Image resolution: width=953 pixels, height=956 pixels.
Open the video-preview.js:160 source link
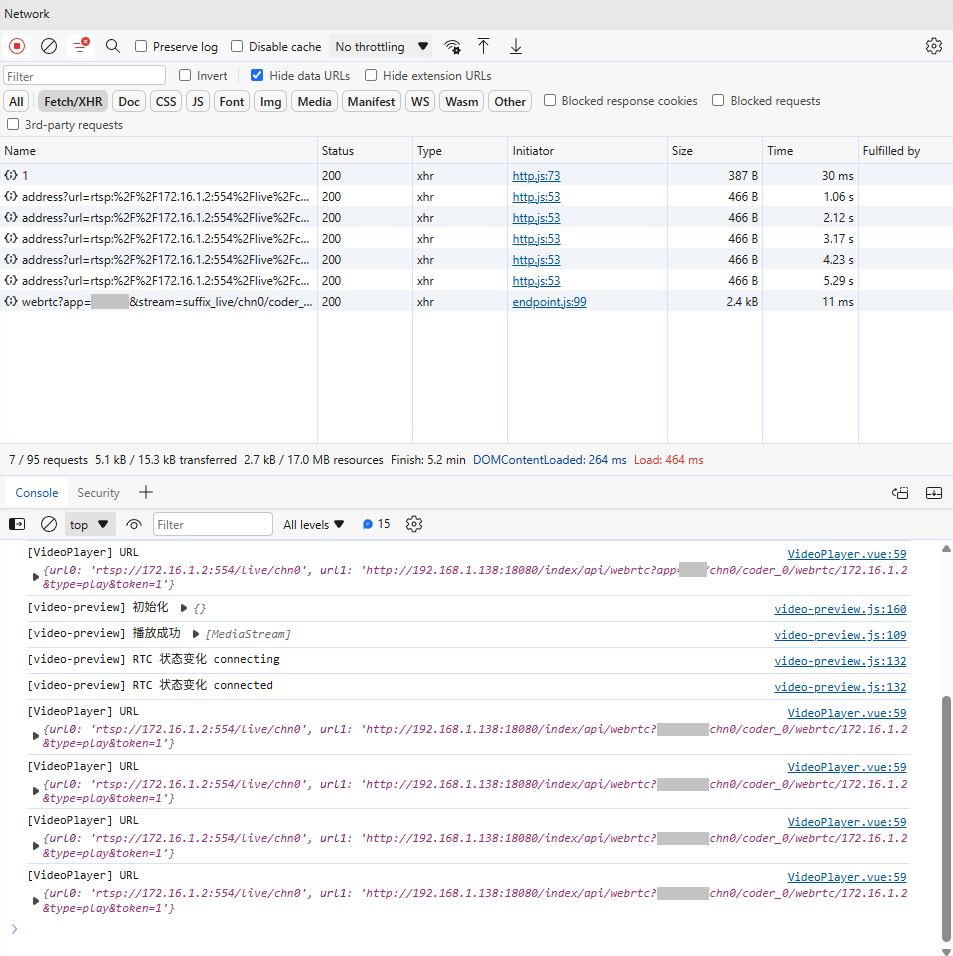[839, 609]
